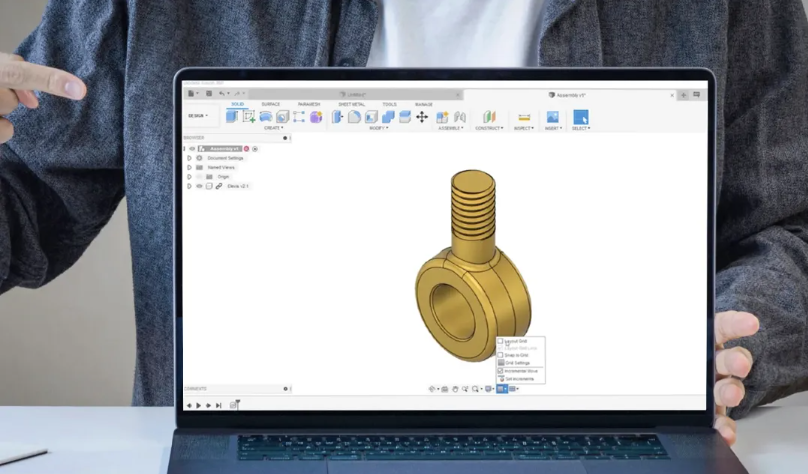Toggle Layout Grid checkbox
The height and width of the screenshot is (474, 808).
pos(500,341)
